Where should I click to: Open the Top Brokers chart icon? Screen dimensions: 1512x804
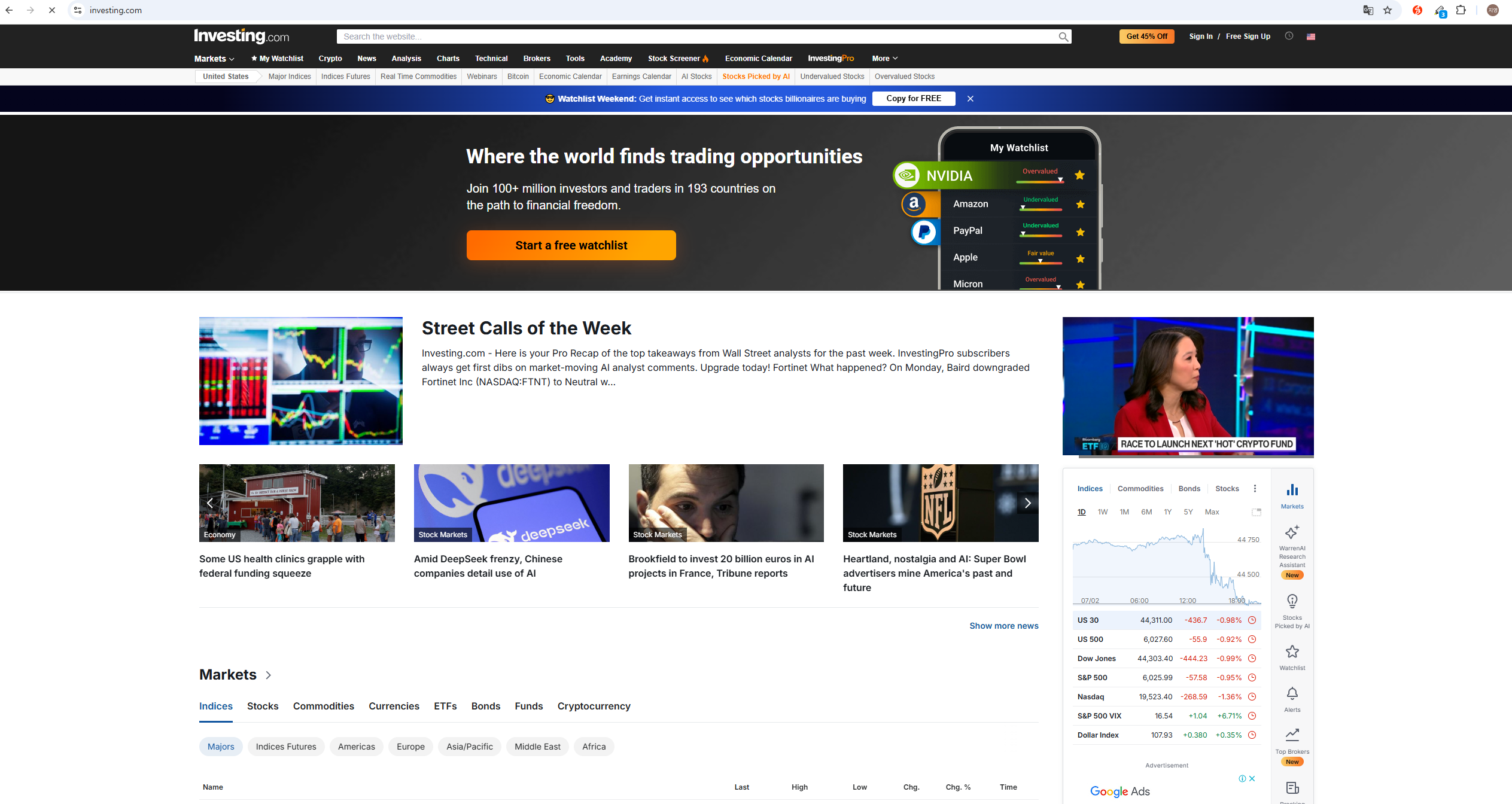(x=1292, y=735)
